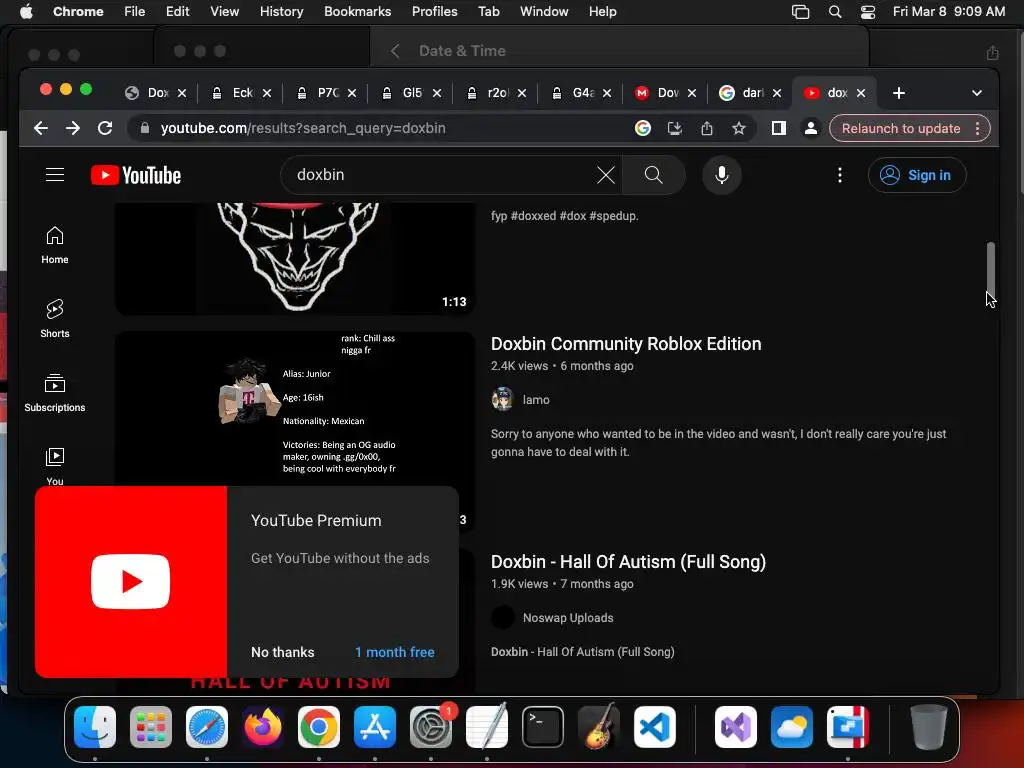The height and width of the screenshot is (768, 1024).
Task: Click the install/download icon in the address bar
Action: [675, 129]
